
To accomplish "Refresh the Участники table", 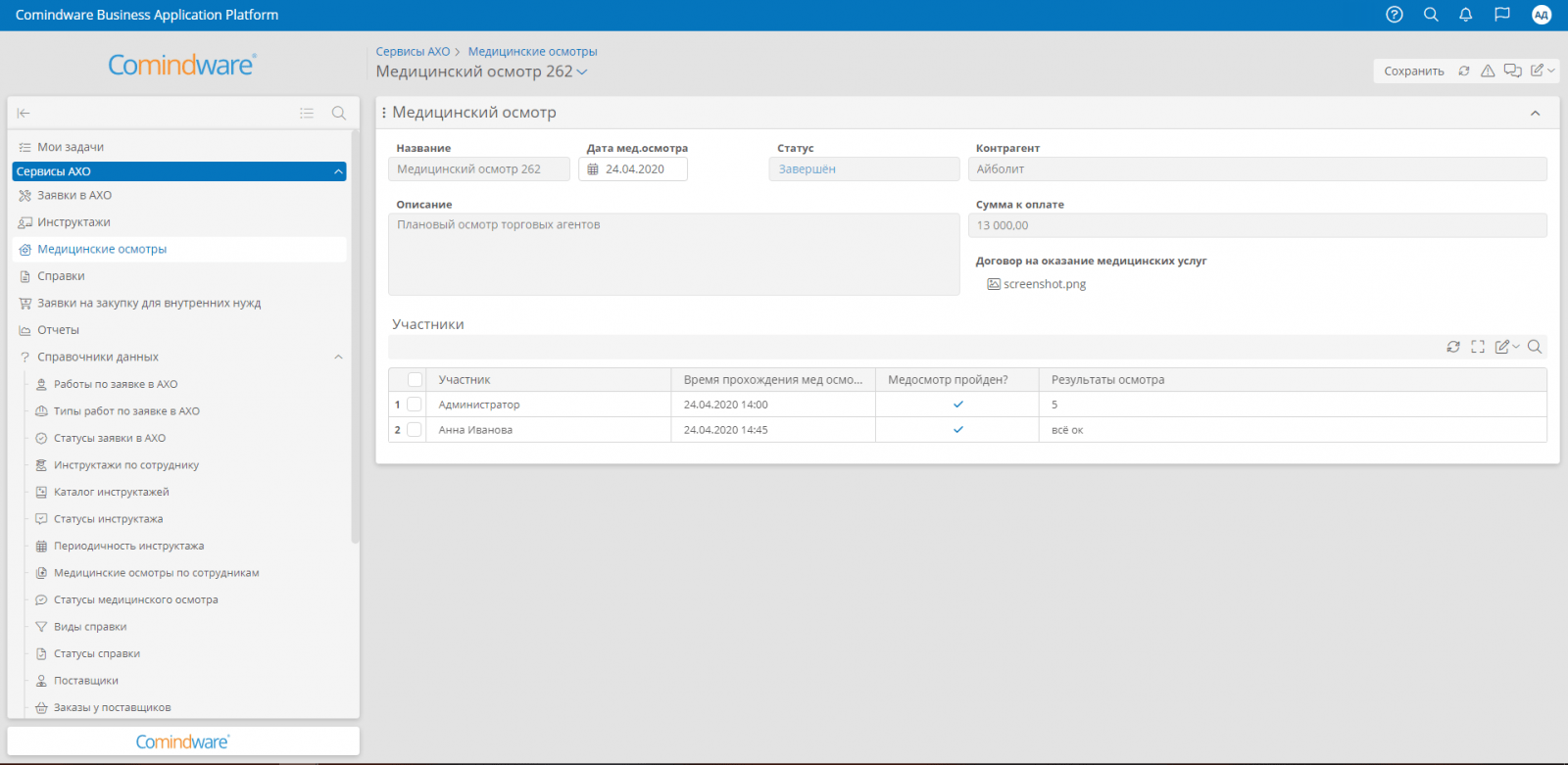I will pos(1453,347).
